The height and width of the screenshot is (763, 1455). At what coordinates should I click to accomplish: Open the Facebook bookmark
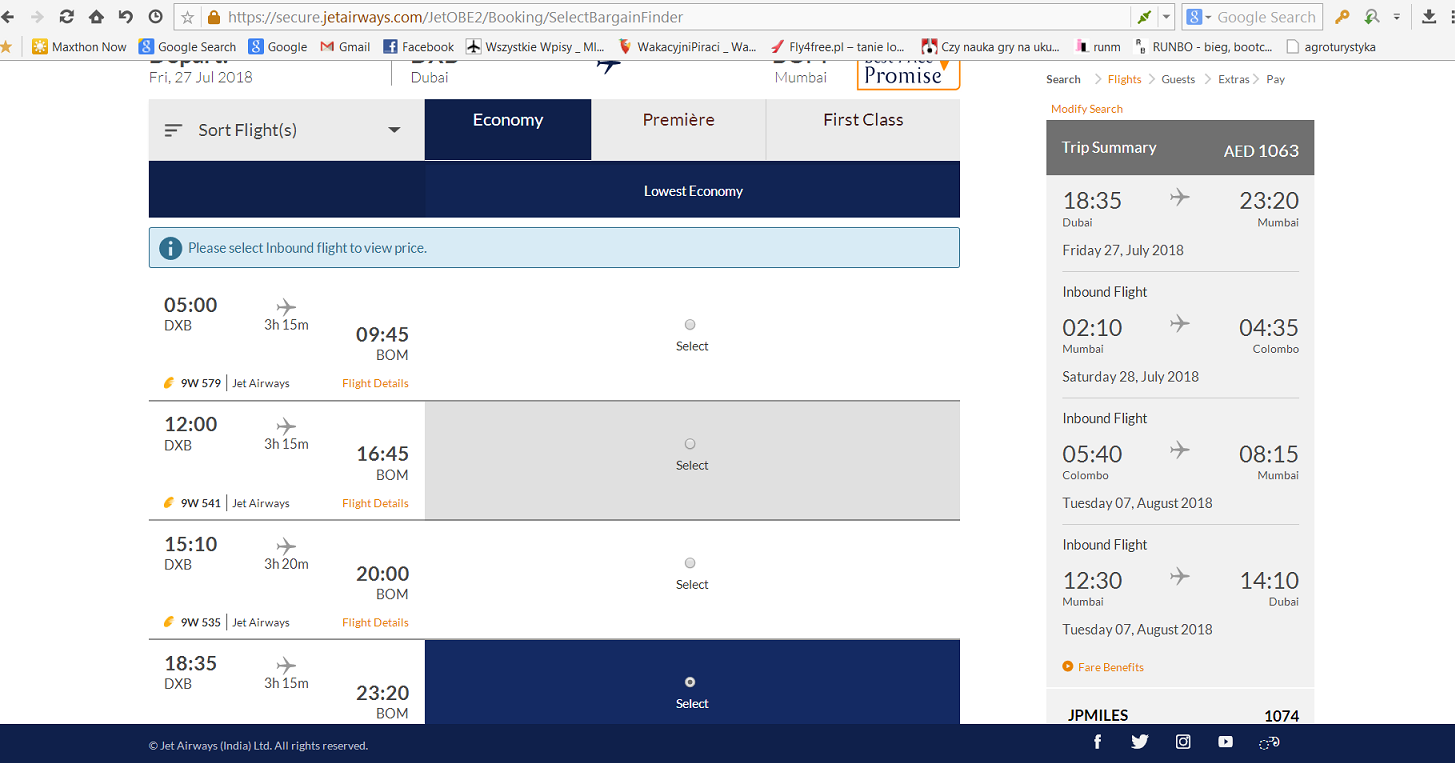click(419, 46)
